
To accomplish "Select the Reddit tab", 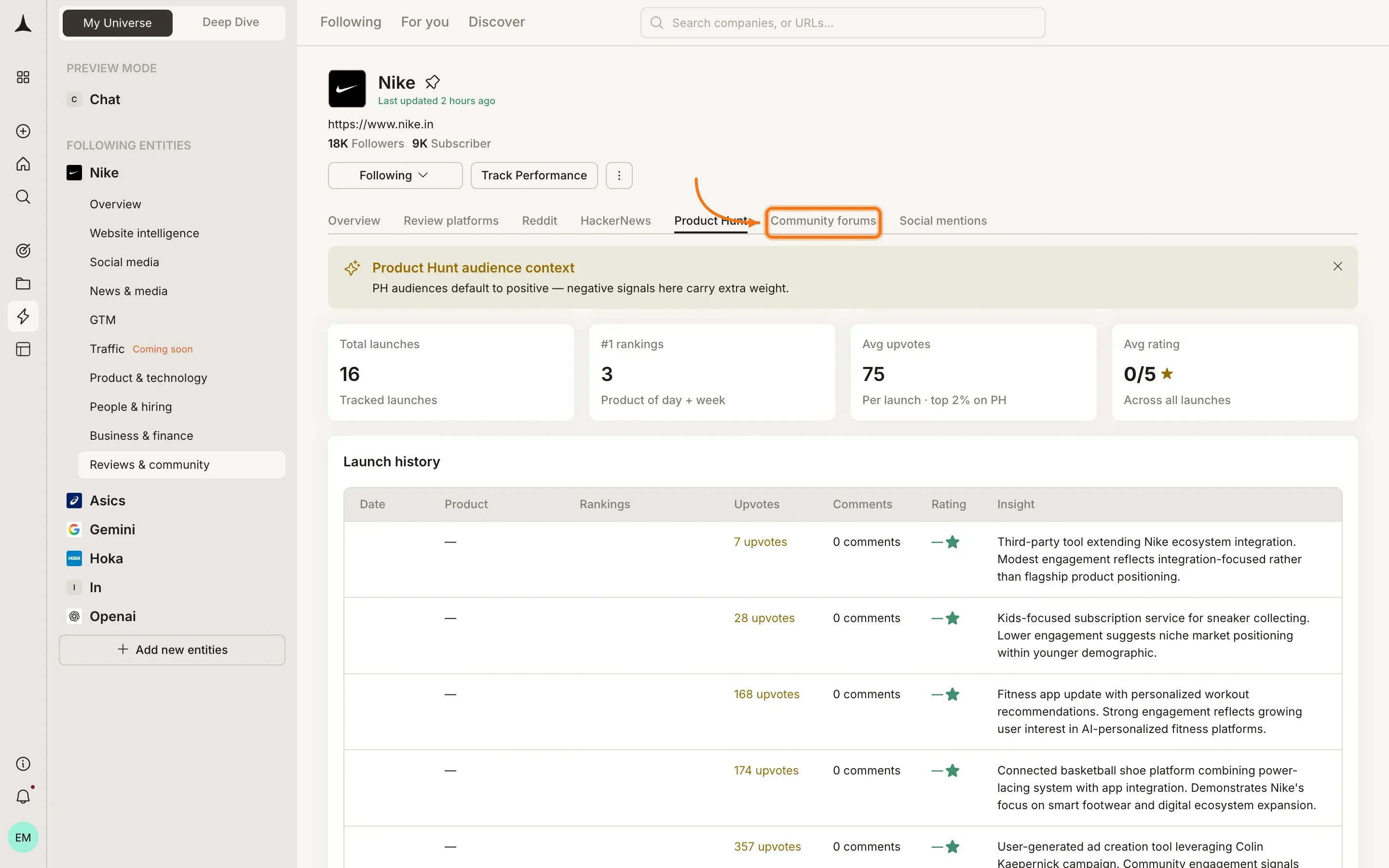I will [540, 221].
